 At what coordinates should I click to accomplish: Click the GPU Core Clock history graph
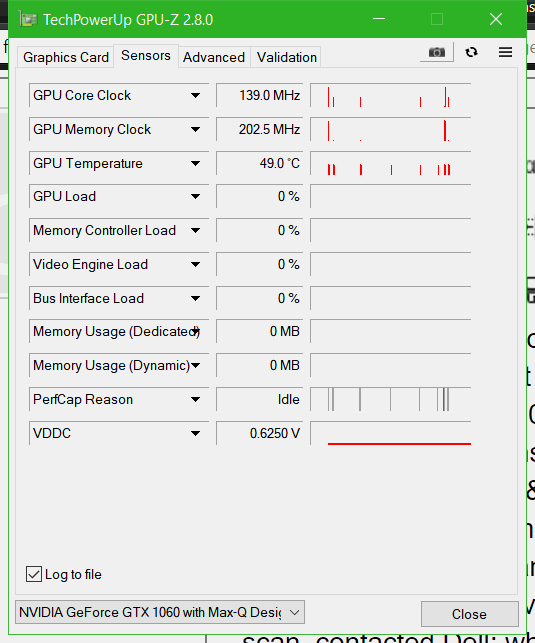[391, 96]
